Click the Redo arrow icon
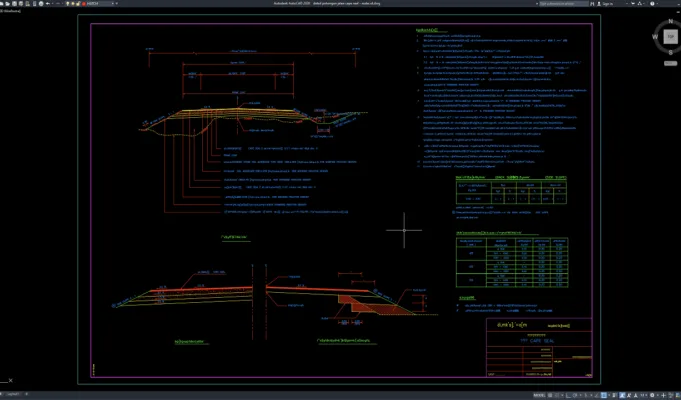This screenshot has width=681, height=400. pos(58,3)
